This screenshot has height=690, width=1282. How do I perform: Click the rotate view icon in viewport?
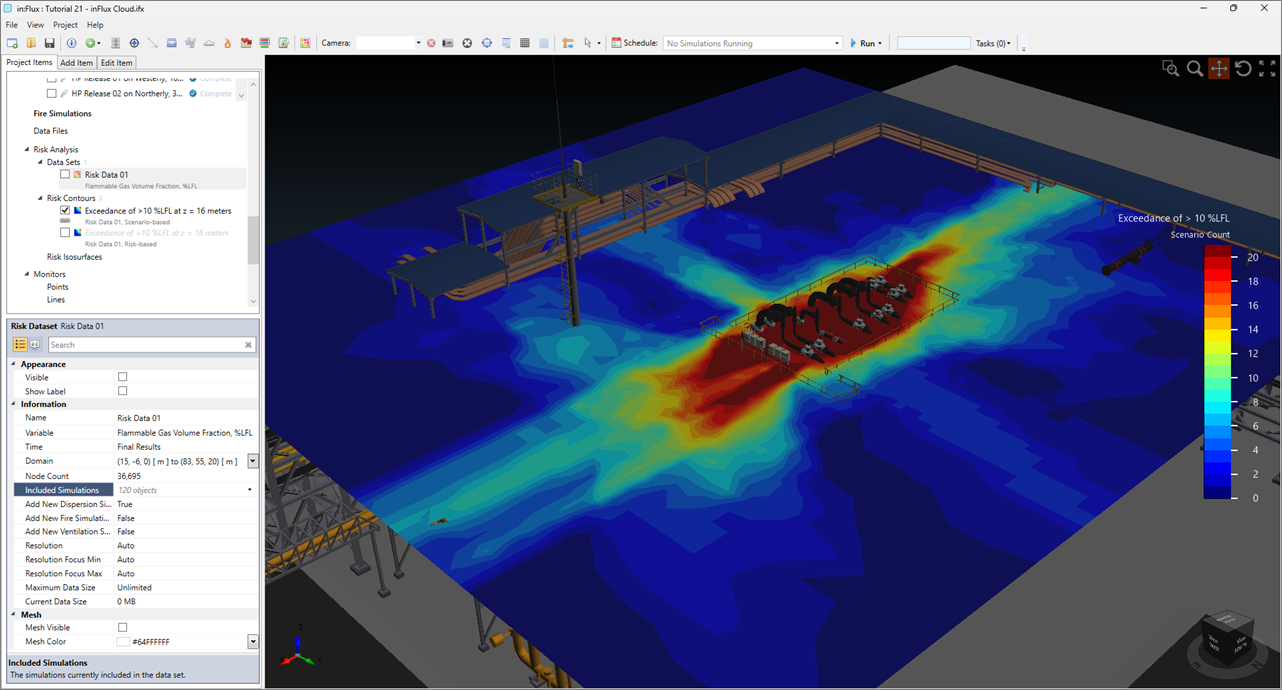click(1243, 68)
